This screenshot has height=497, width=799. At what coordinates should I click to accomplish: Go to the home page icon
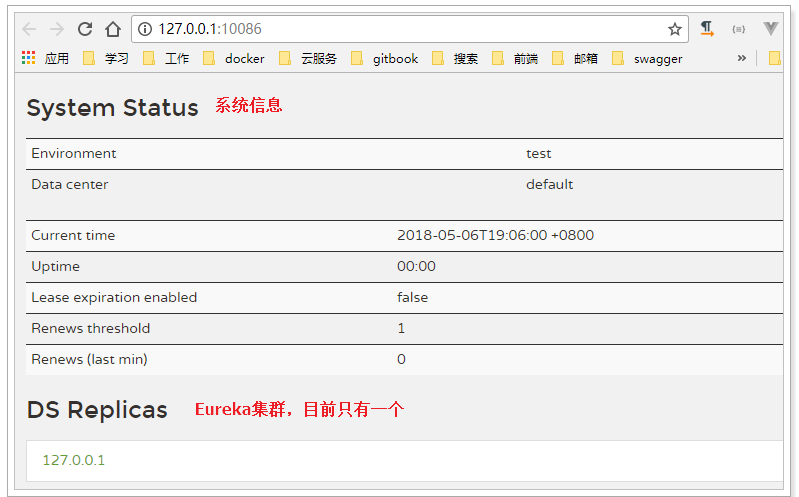113,29
